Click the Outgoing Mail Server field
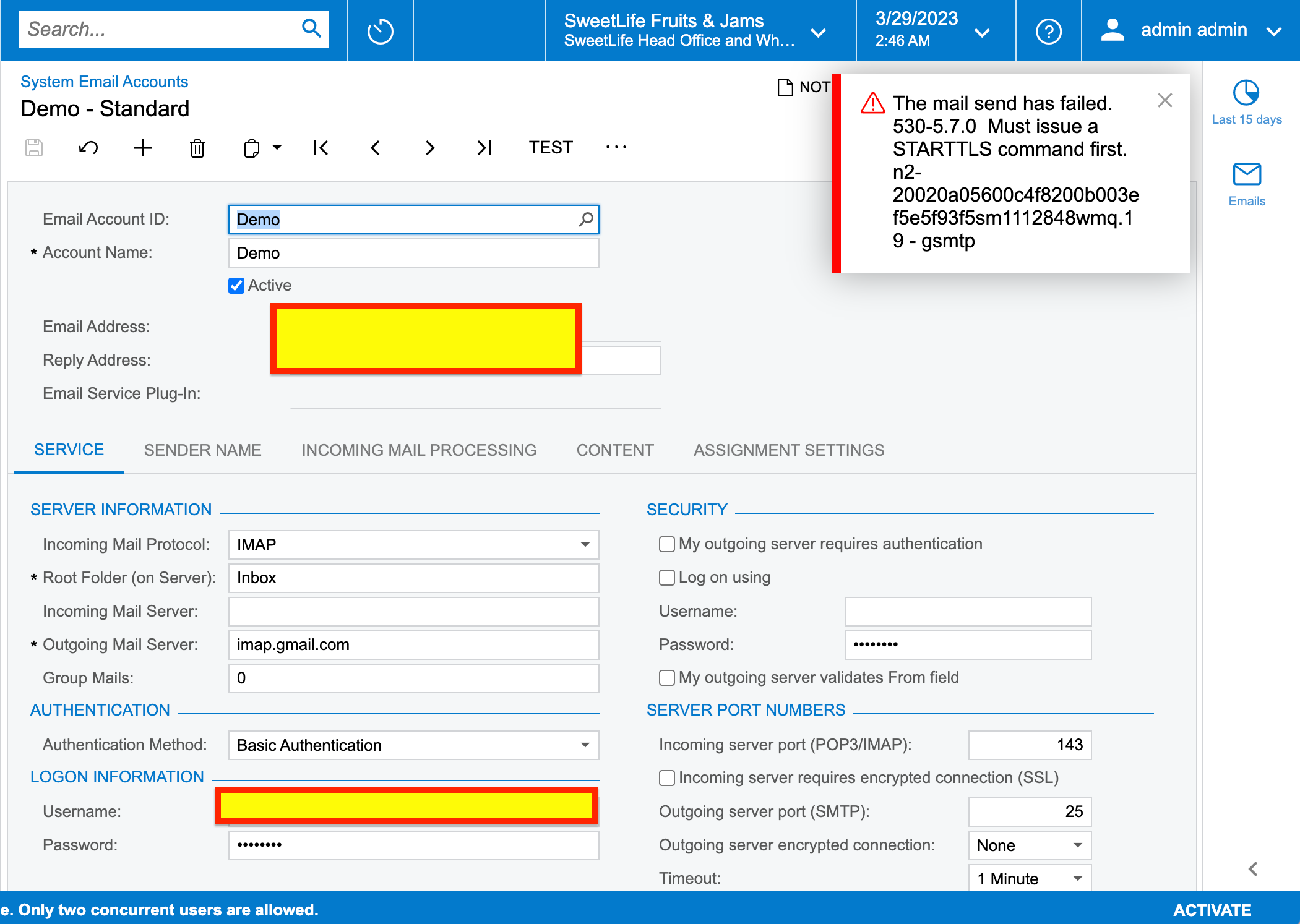Image resolution: width=1300 pixels, height=924 pixels. tap(413, 644)
